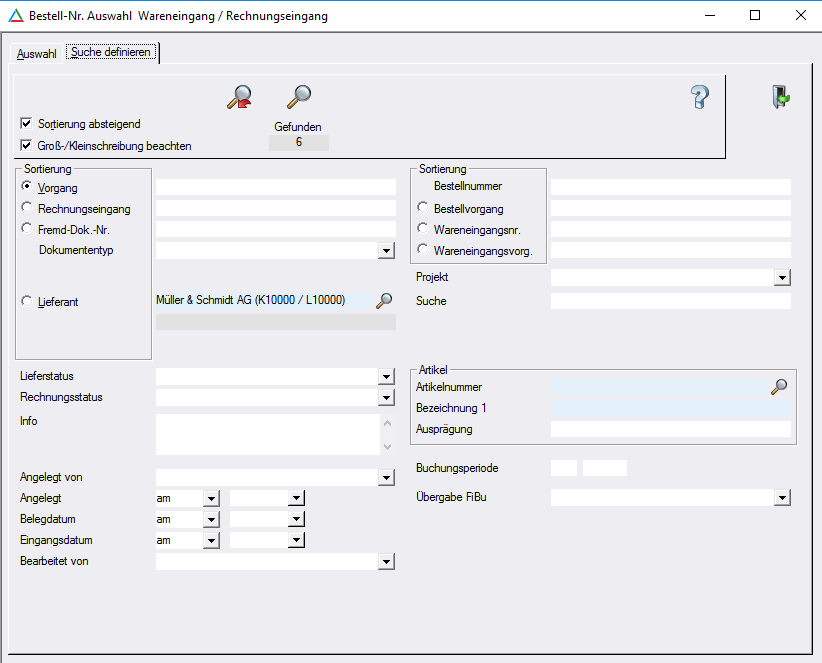Click into the Suche text field

click(x=670, y=301)
